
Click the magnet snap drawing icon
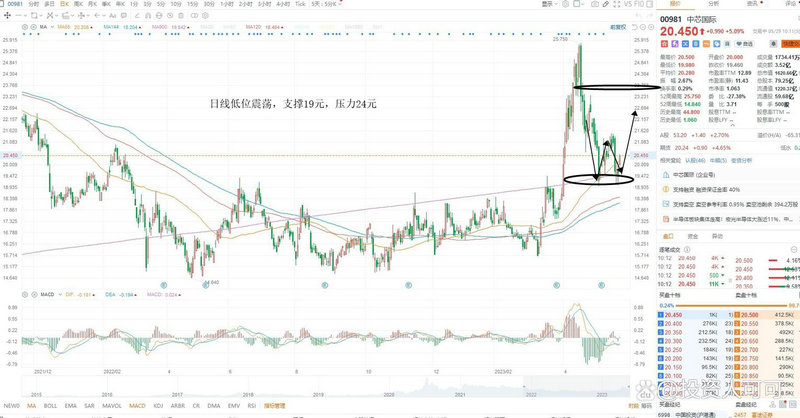(148, 16)
